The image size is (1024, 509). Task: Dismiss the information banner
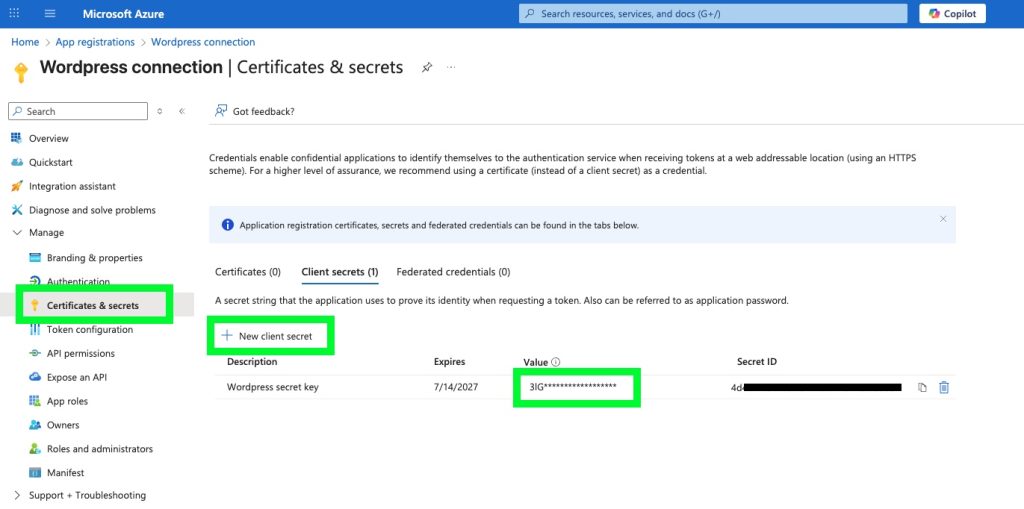(x=942, y=219)
